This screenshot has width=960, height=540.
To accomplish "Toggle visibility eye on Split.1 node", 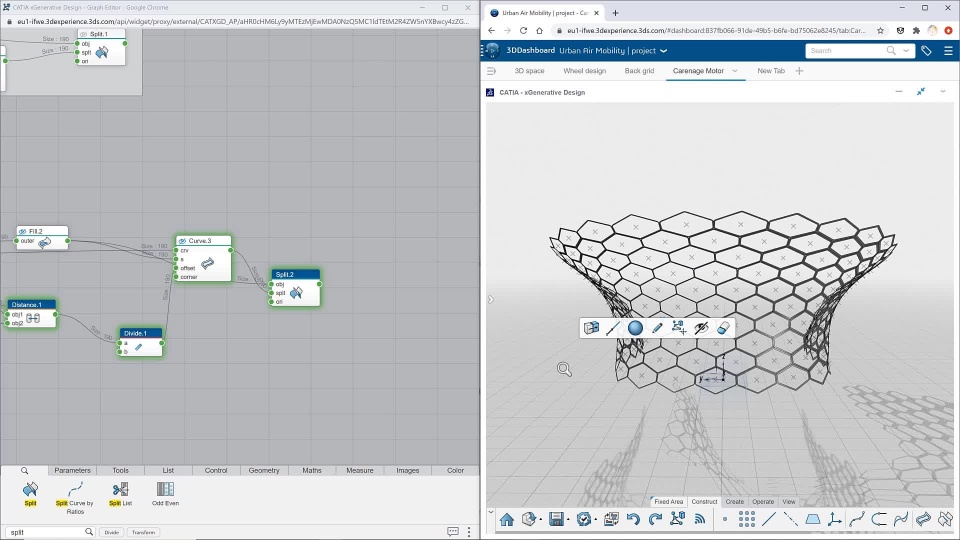I will click(84, 34).
